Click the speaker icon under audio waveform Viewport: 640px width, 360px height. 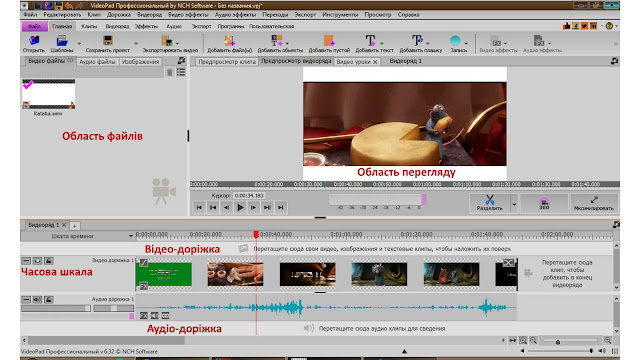point(154,316)
